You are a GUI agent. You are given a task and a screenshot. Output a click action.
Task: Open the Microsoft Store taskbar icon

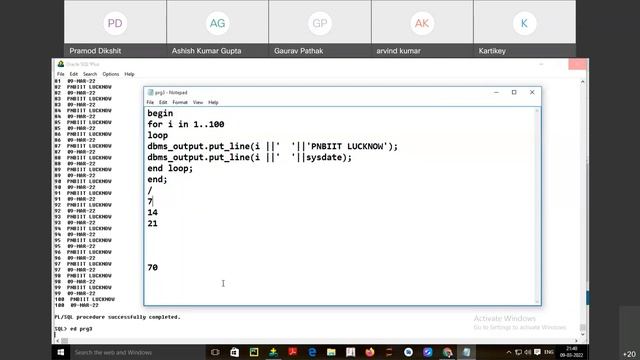[235, 352]
